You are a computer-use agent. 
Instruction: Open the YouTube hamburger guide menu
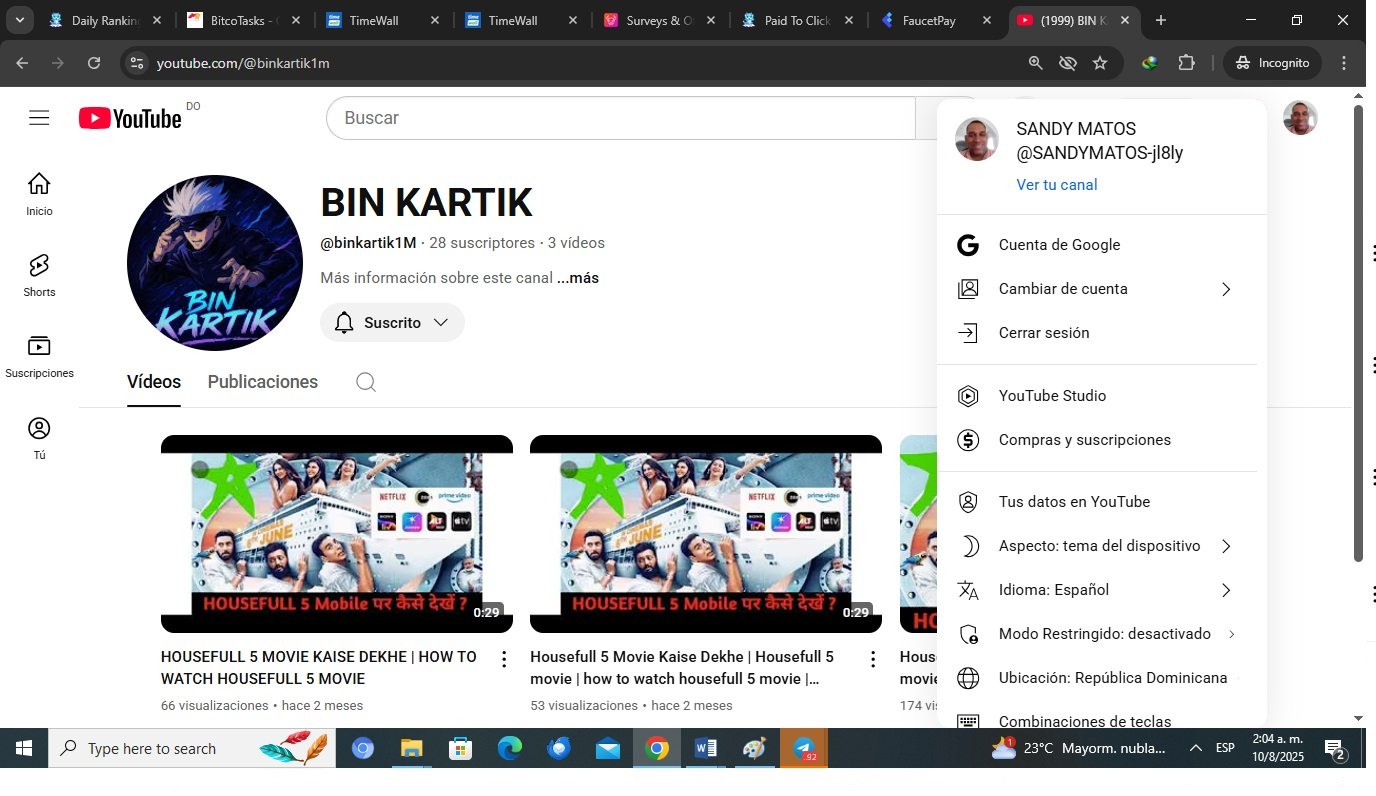coord(39,118)
